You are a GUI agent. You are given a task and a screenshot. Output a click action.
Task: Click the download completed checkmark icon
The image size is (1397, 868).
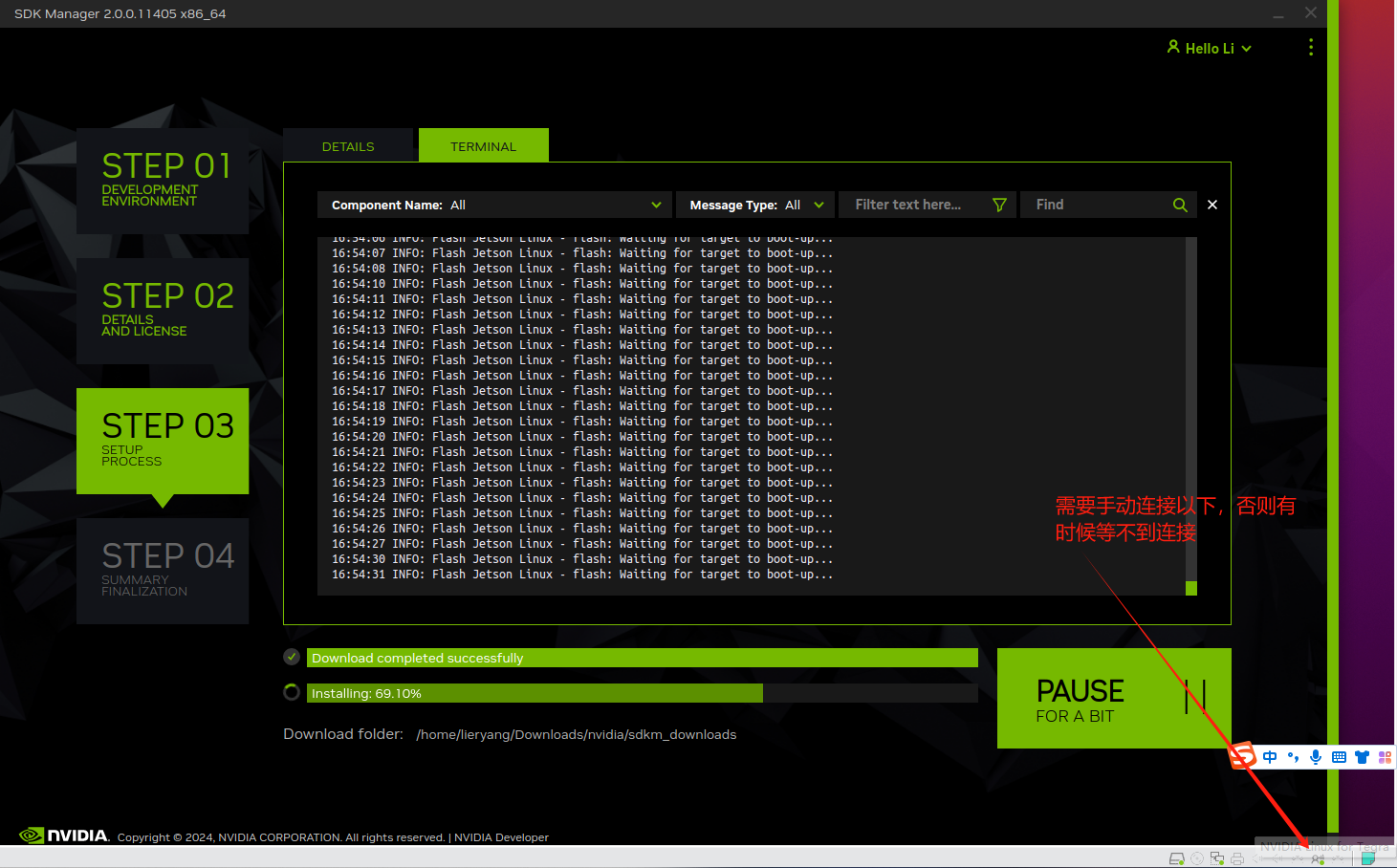coord(292,657)
